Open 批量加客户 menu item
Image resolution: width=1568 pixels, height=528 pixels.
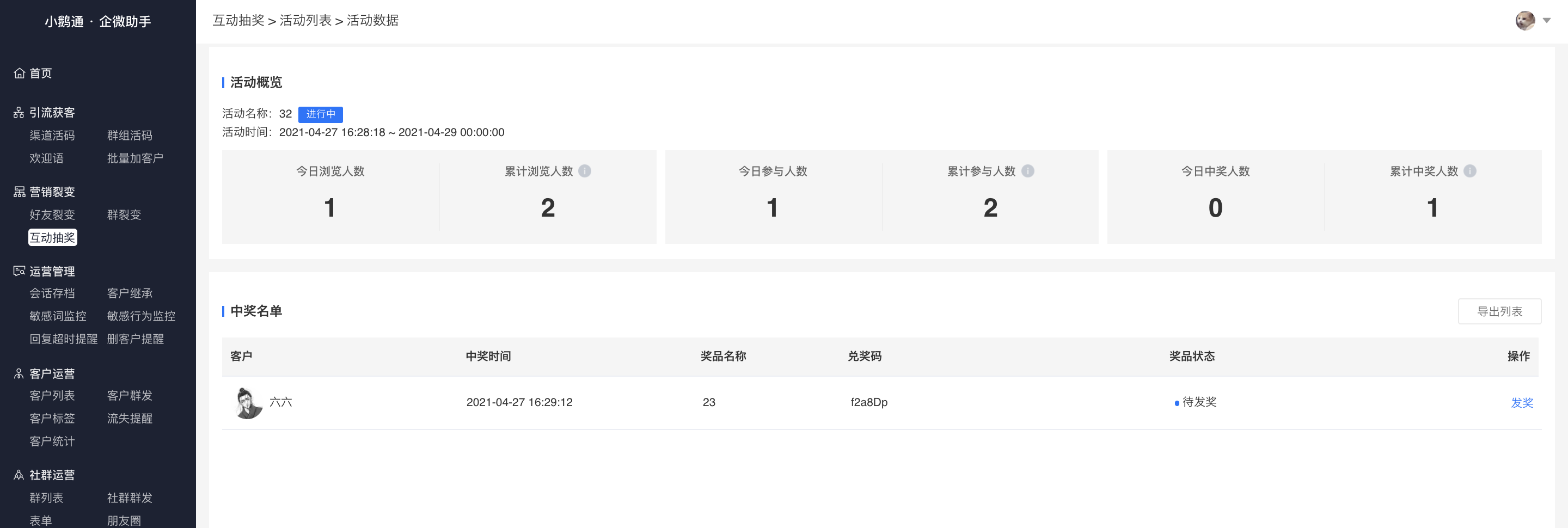coord(135,158)
